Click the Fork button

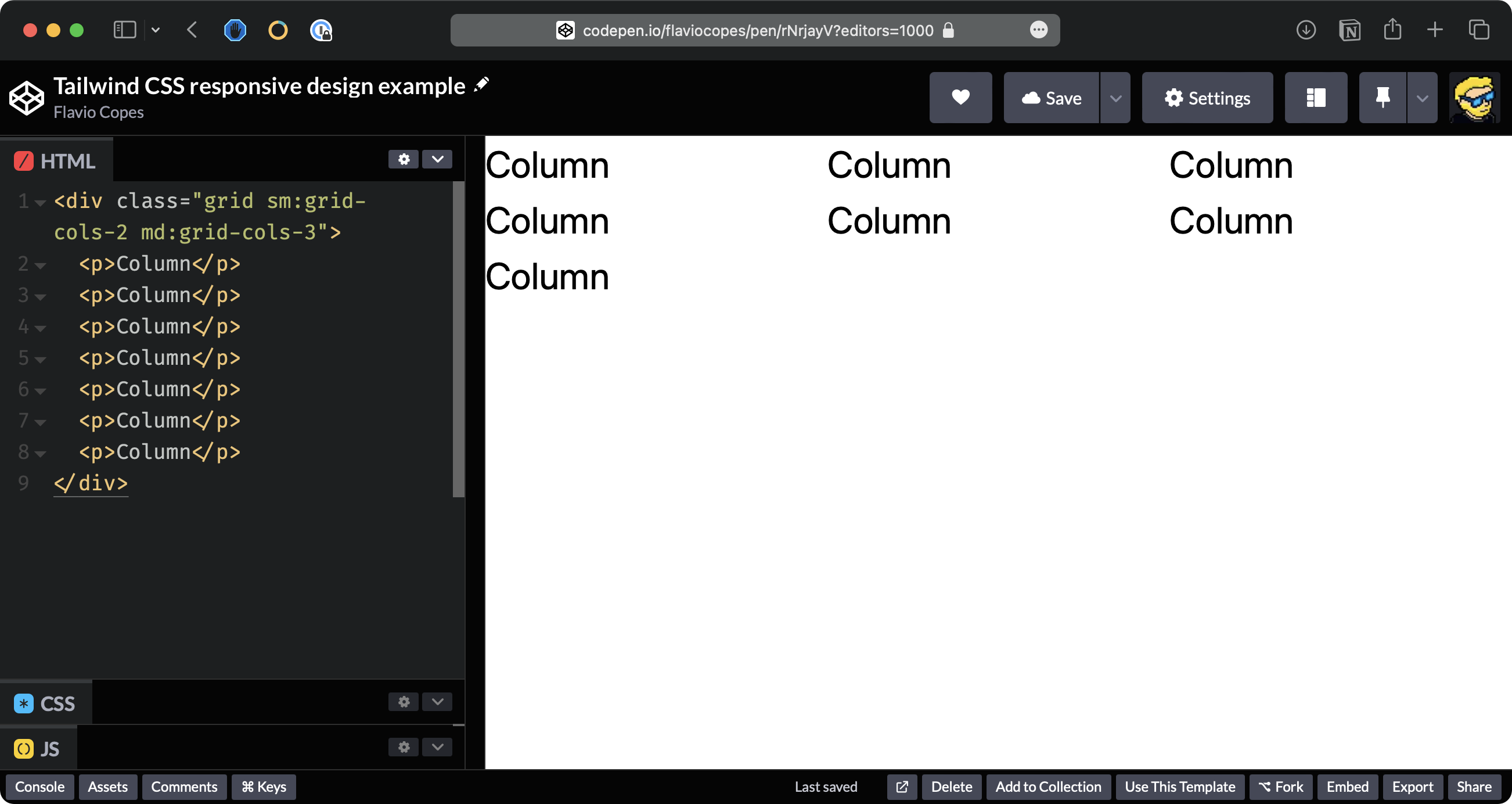coord(1281,787)
